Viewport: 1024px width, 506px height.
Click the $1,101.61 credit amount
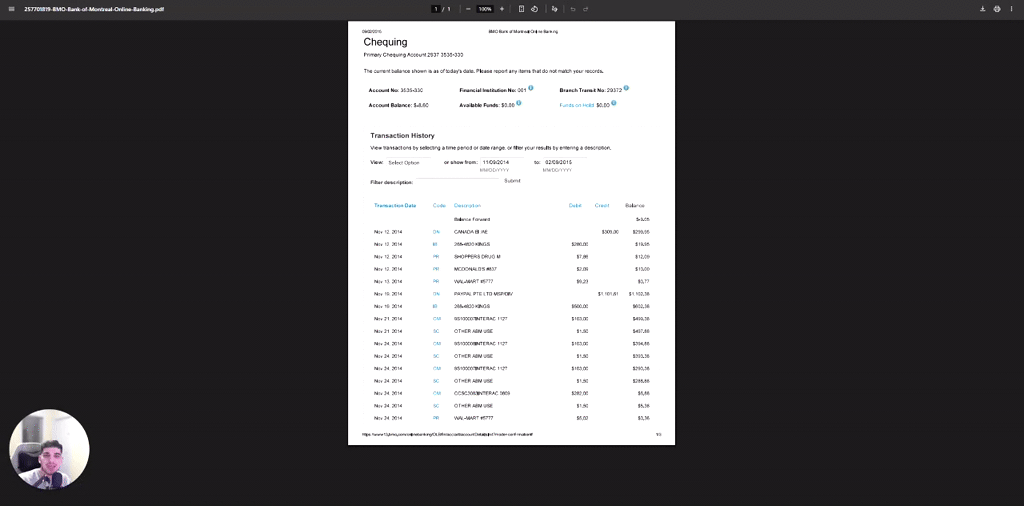pyautogui.click(x=608, y=294)
